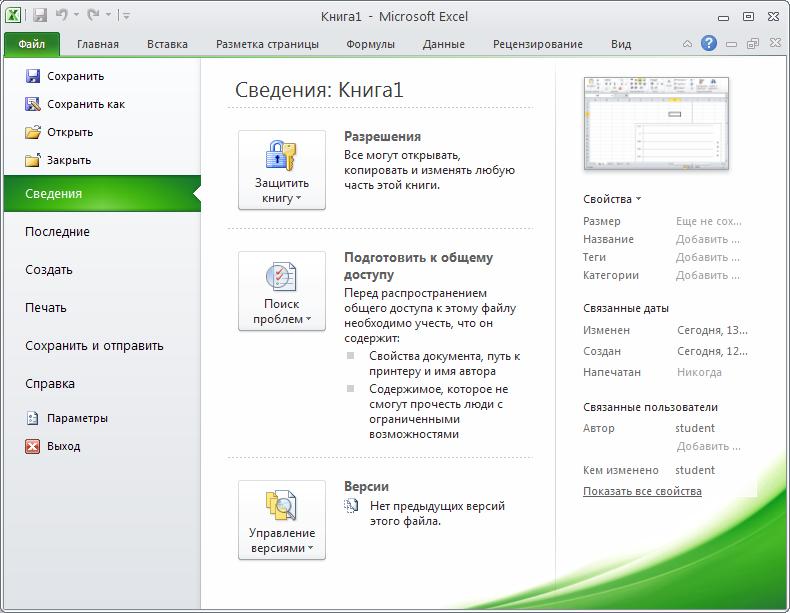Click the 'Связанные даты' section label
This screenshot has height=613, width=790.
(626, 308)
